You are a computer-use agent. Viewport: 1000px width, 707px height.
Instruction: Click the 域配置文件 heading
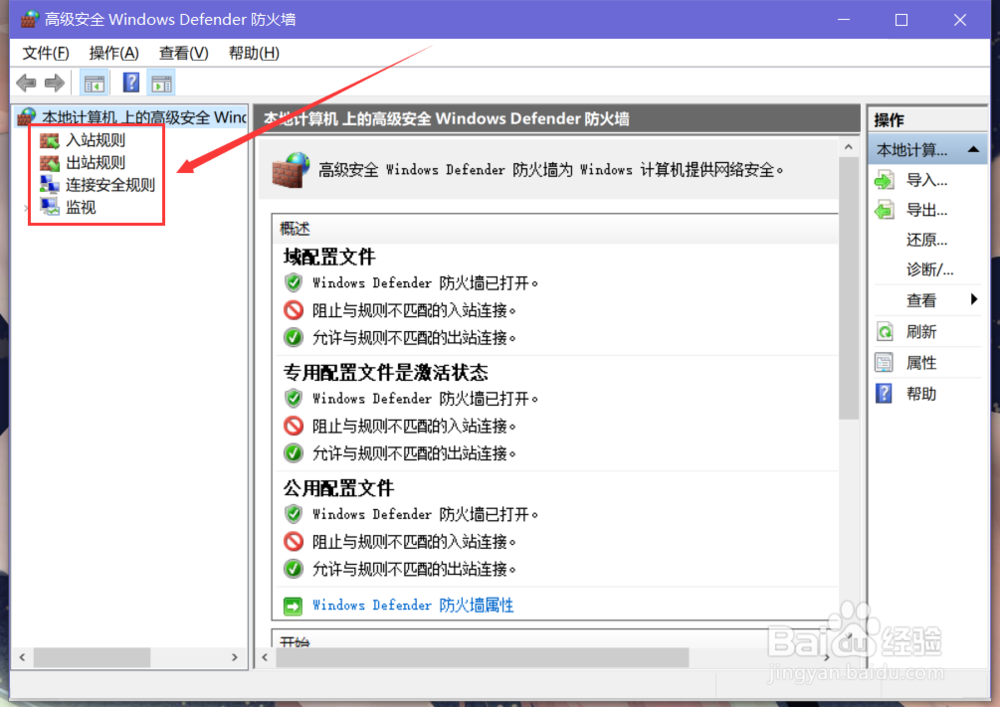[x=329, y=257]
